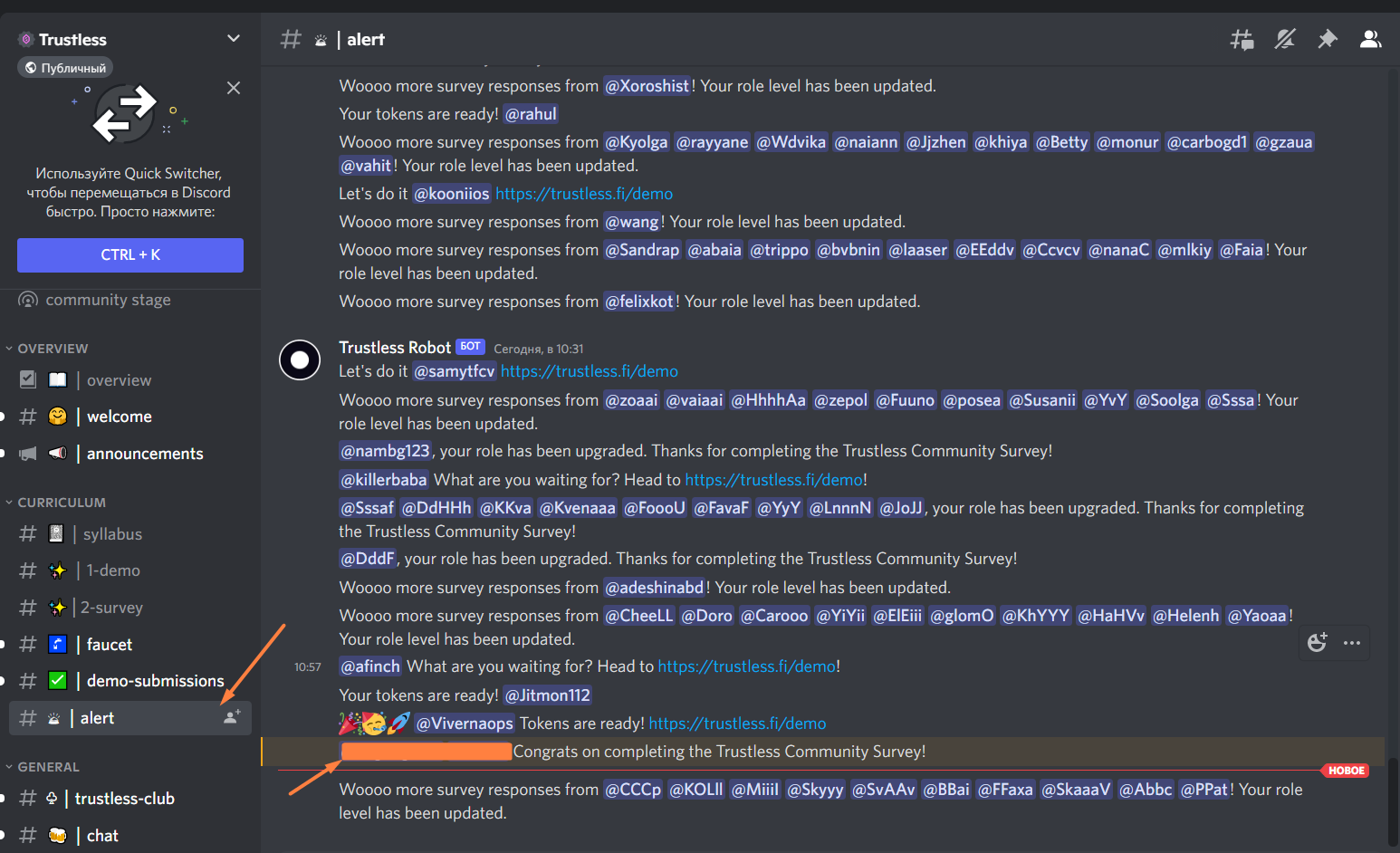Open the @Vivernaops mention
1400x853 pixels.
(465, 724)
